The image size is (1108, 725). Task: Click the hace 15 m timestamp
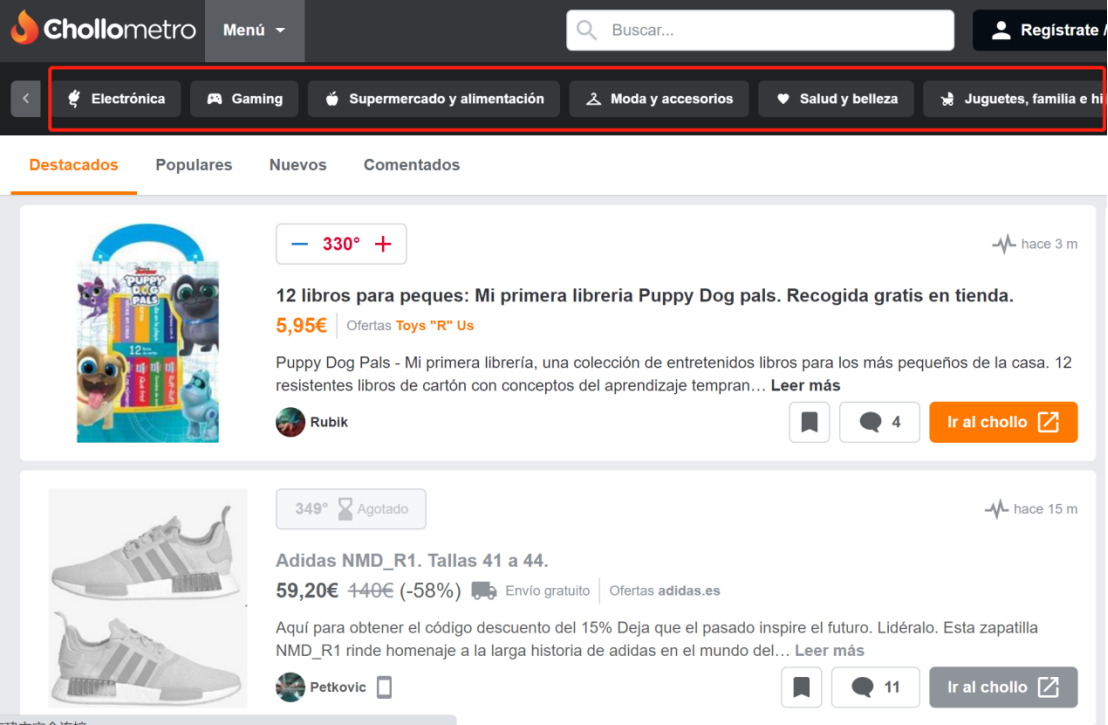pyautogui.click(x=1046, y=509)
